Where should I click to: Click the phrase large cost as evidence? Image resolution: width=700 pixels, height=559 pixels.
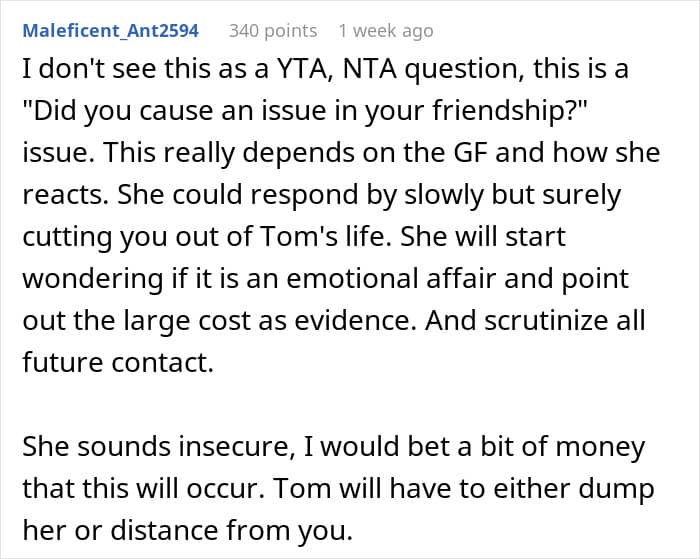267,320
